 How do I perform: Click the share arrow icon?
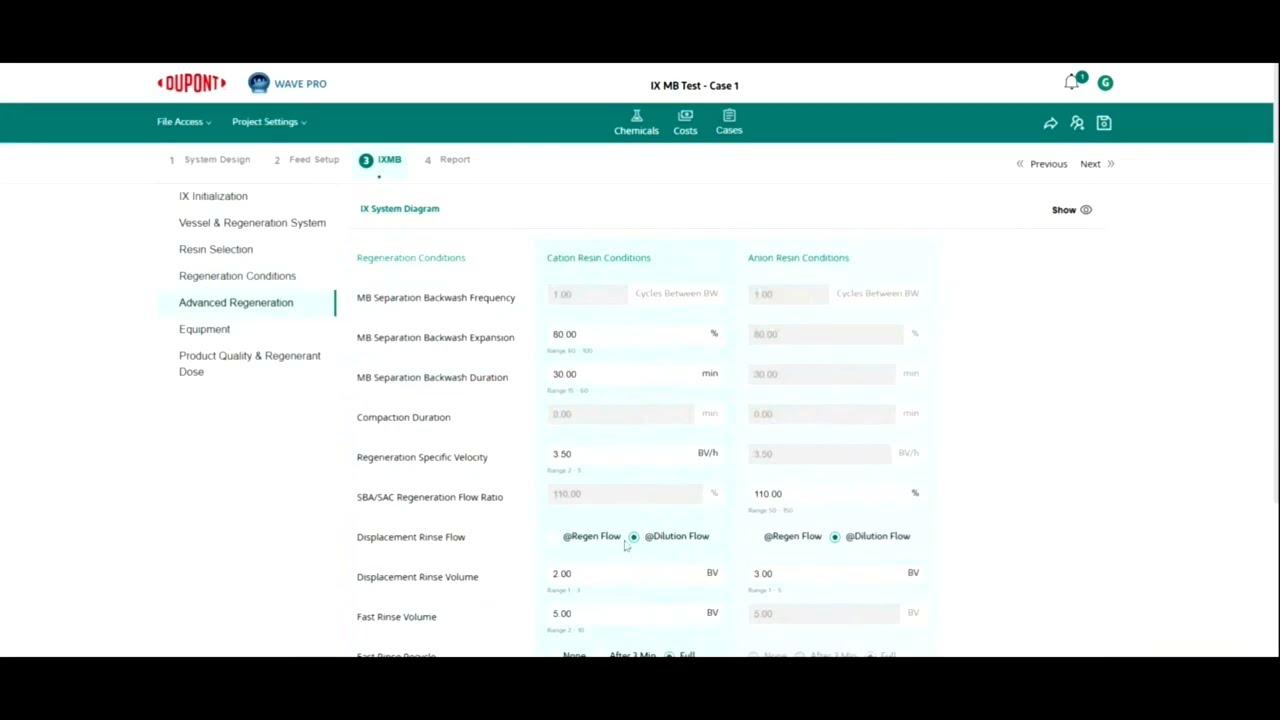(1050, 123)
